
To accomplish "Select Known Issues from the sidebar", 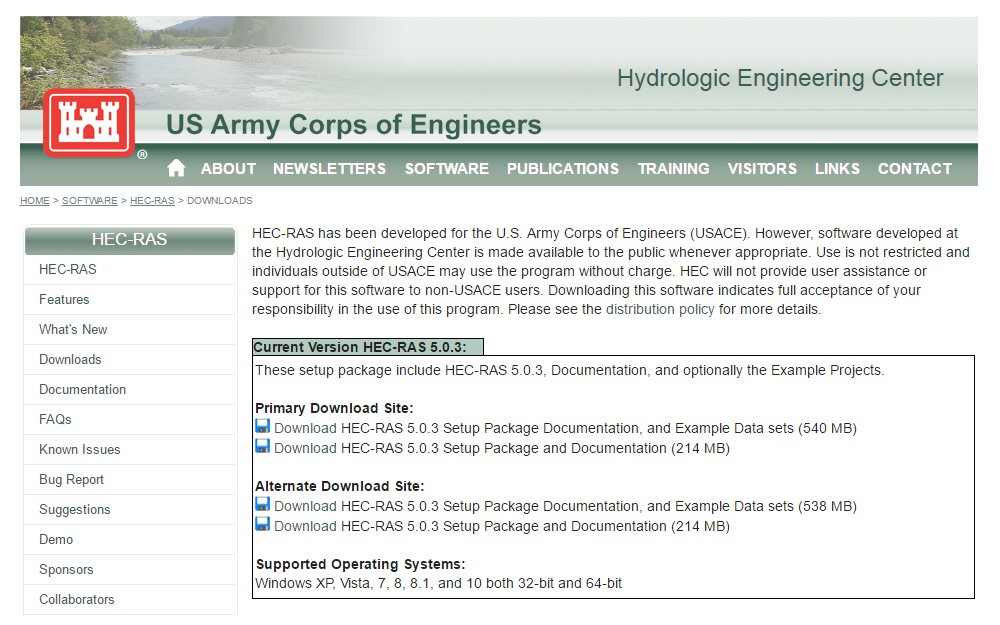I will coord(79,449).
